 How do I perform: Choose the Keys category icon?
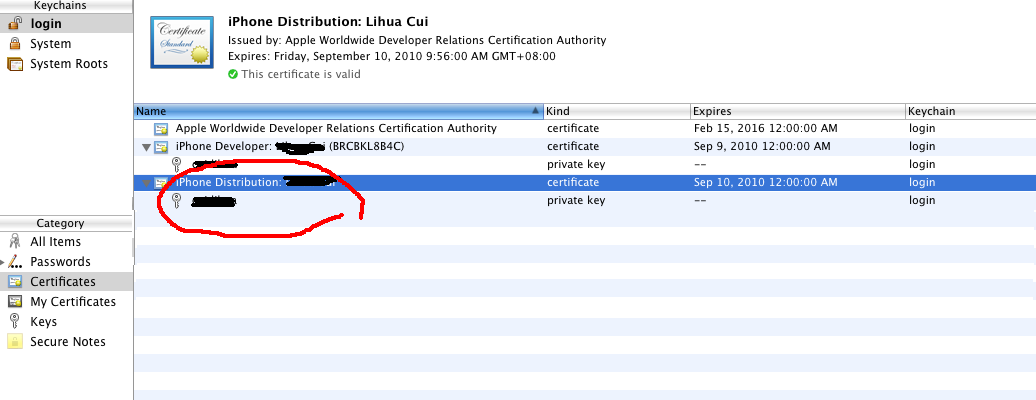pyautogui.click(x=15, y=322)
